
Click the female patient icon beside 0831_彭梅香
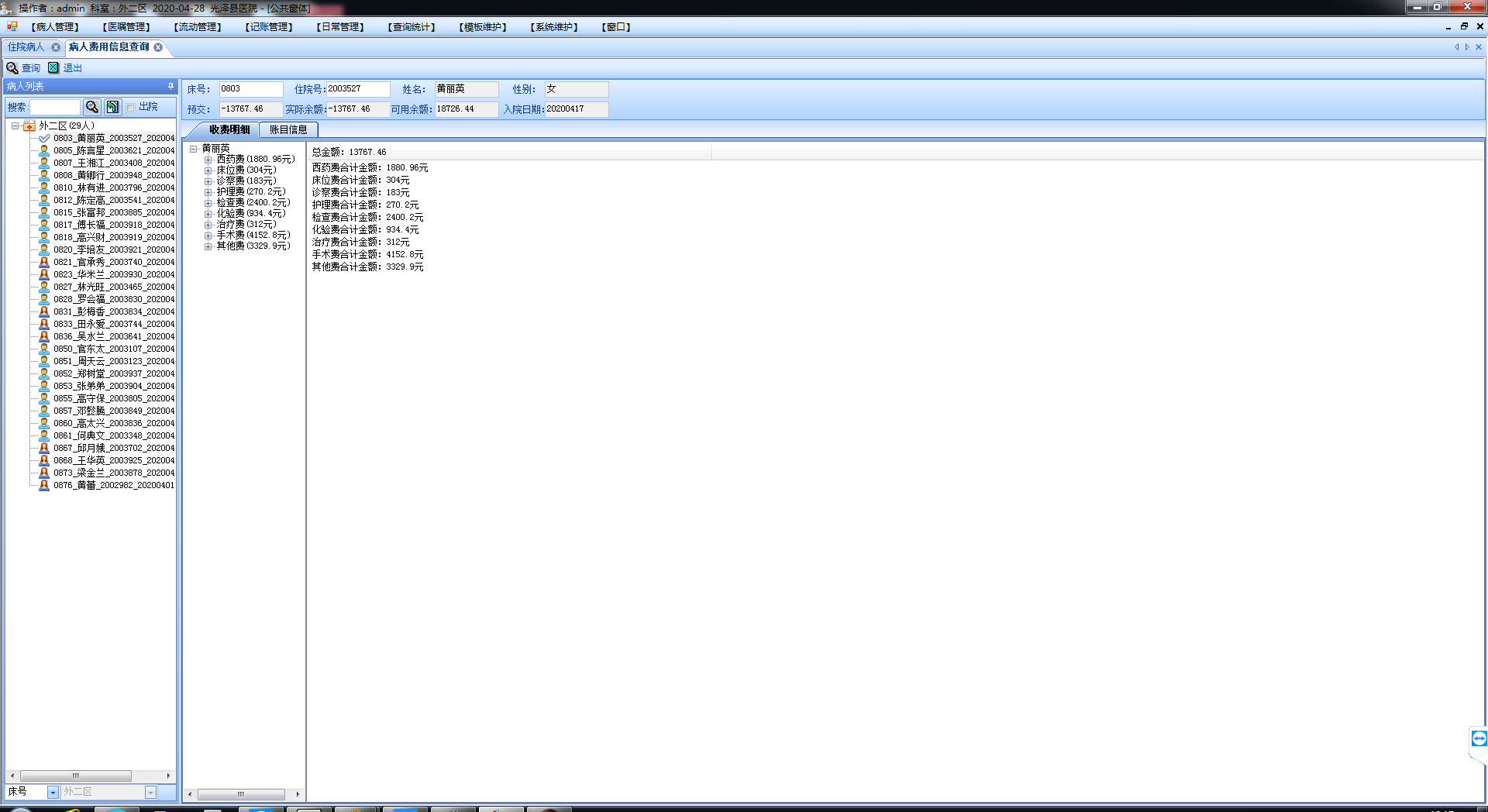click(44, 311)
